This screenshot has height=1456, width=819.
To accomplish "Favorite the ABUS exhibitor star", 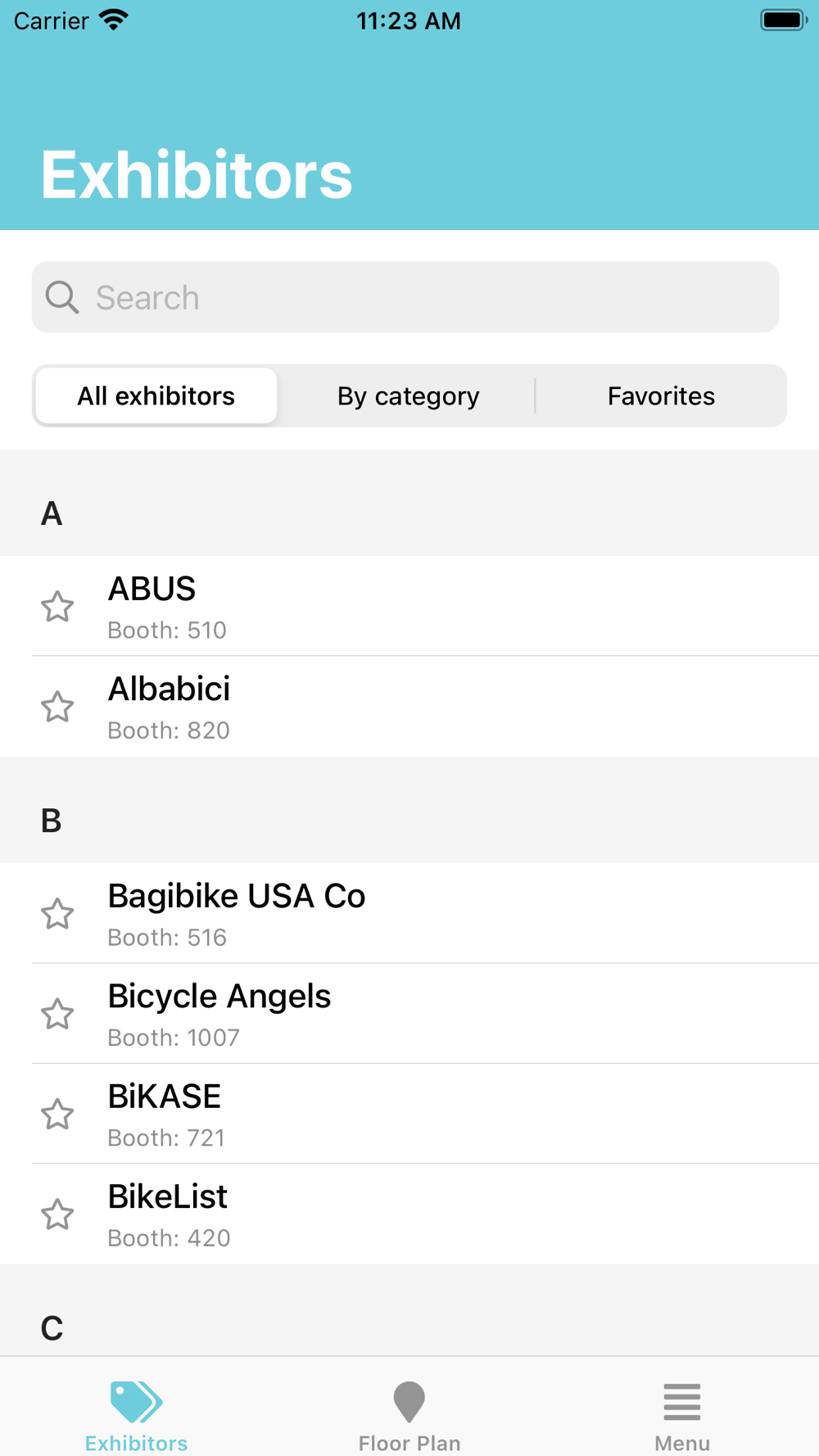I will (57, 607).
